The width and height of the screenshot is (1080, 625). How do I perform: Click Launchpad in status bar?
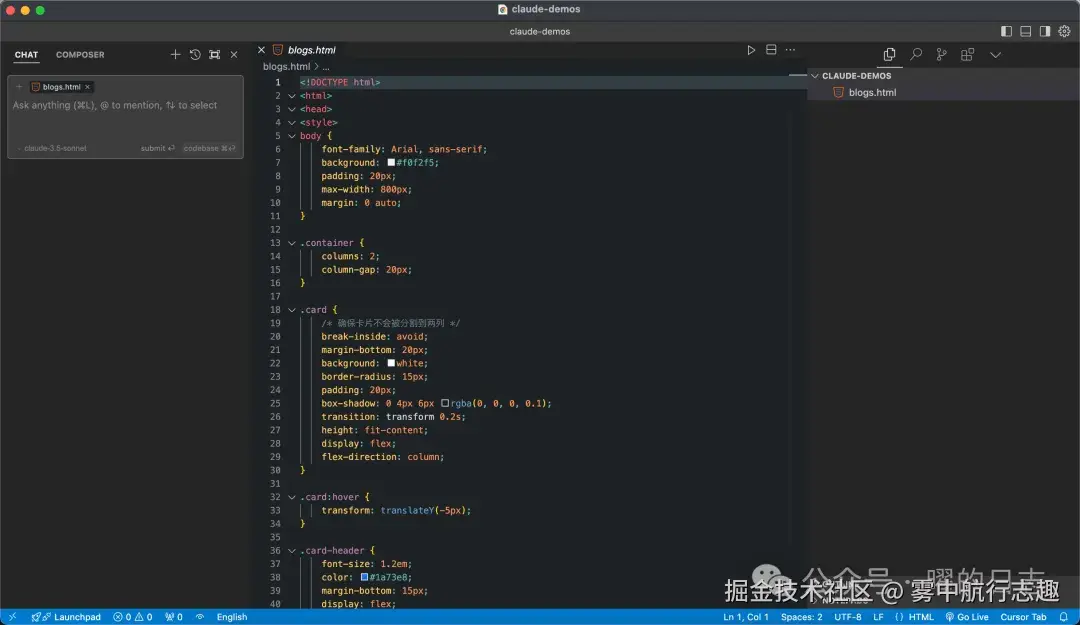coord(66,617)
